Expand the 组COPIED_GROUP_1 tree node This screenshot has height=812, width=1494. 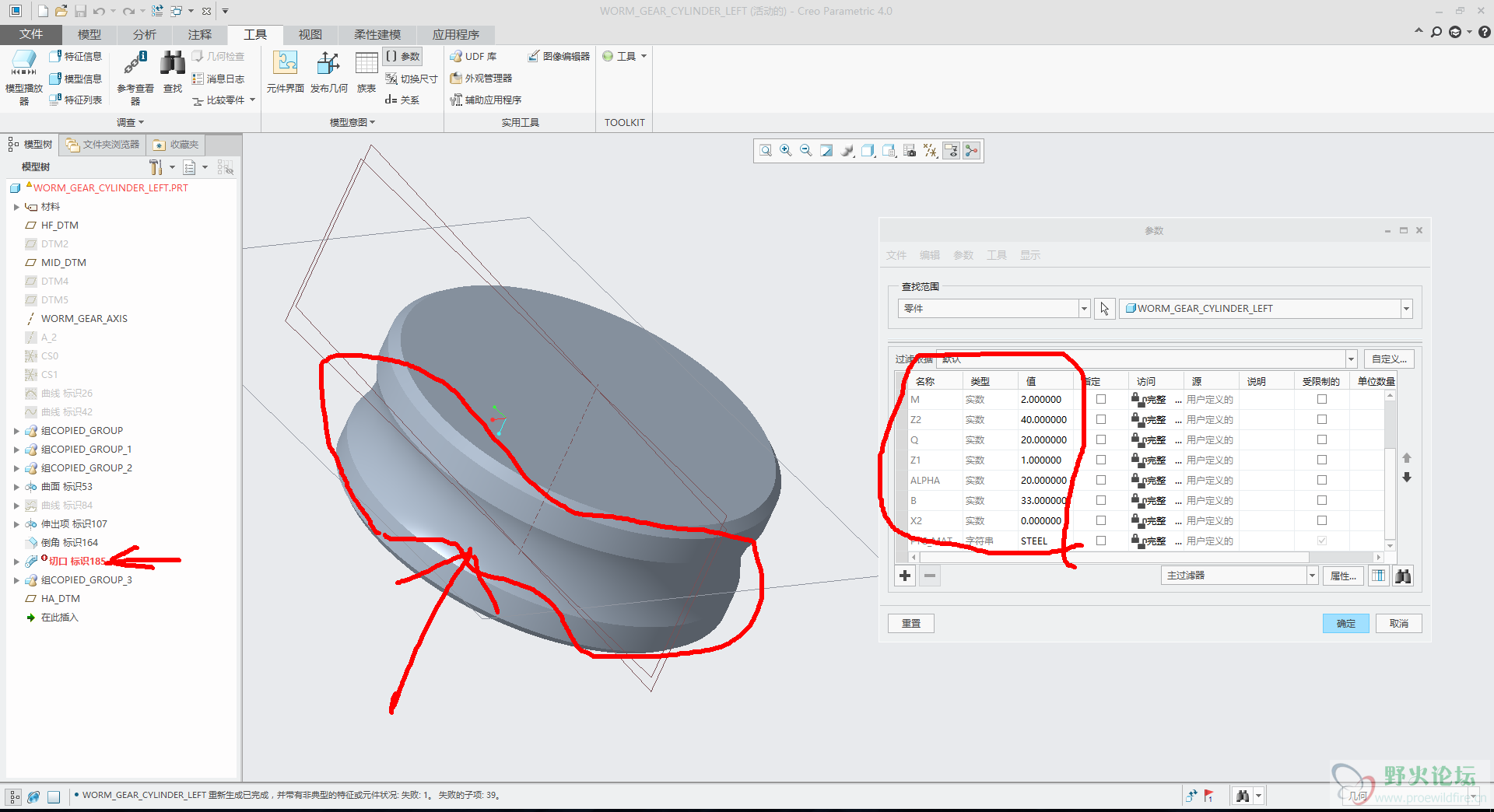pyautogui.click(x=16, y=450)
